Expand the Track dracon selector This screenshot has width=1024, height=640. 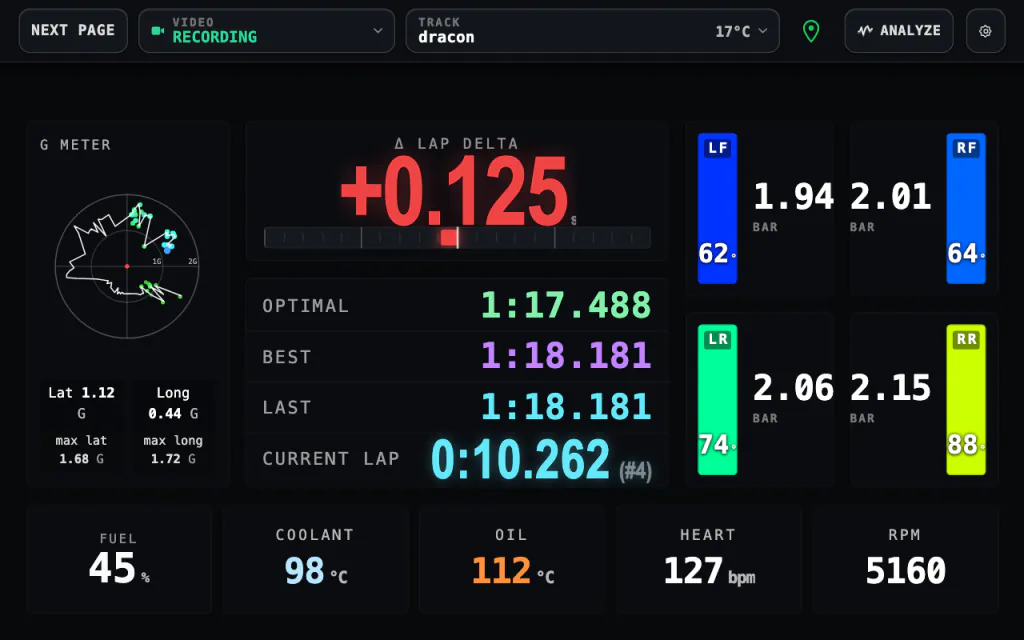(592, 31)
